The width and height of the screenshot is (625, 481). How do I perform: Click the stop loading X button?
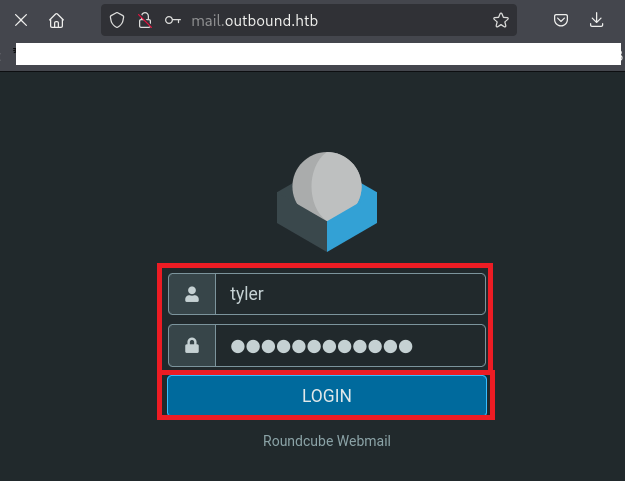[22, 20]
